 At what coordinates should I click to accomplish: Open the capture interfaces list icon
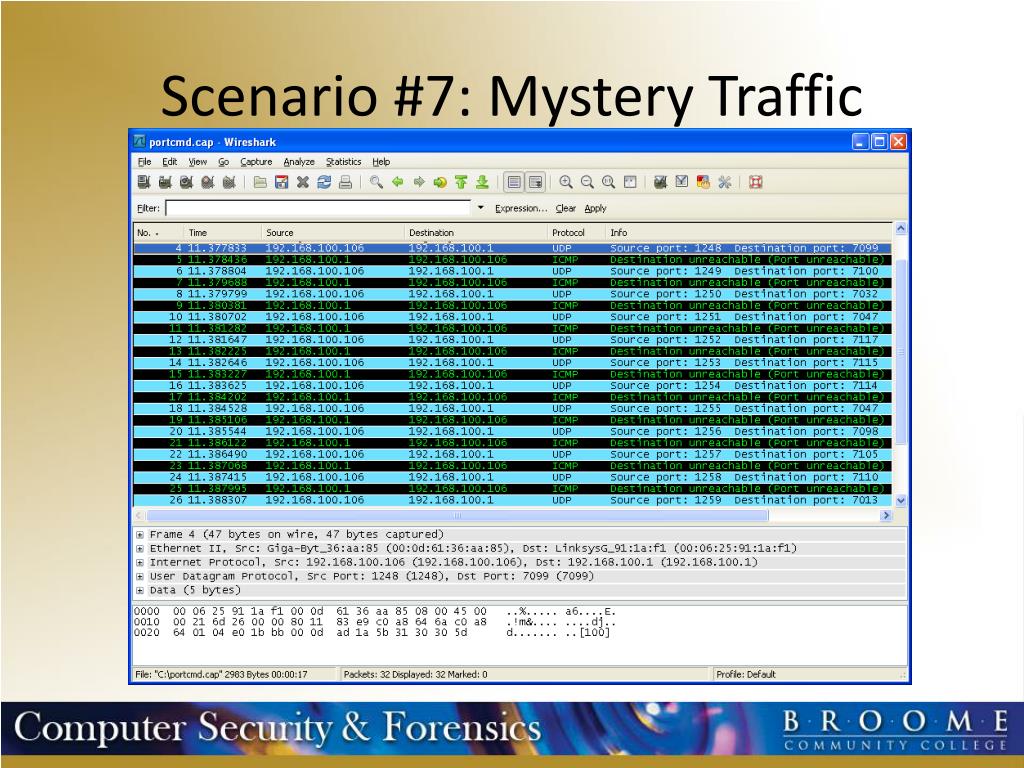pos(144,182)
